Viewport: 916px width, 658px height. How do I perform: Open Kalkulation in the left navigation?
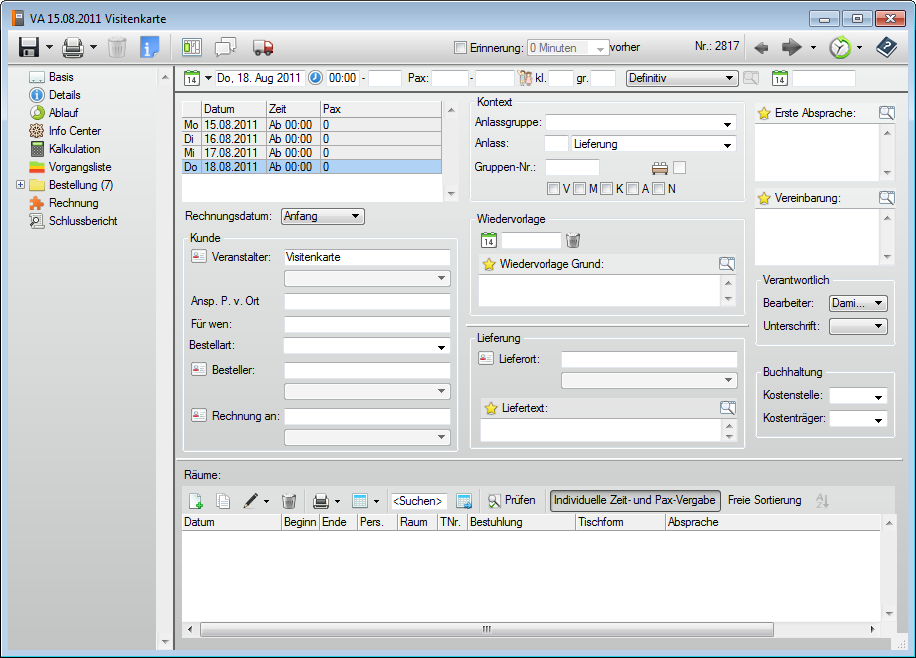pos(74,149)
